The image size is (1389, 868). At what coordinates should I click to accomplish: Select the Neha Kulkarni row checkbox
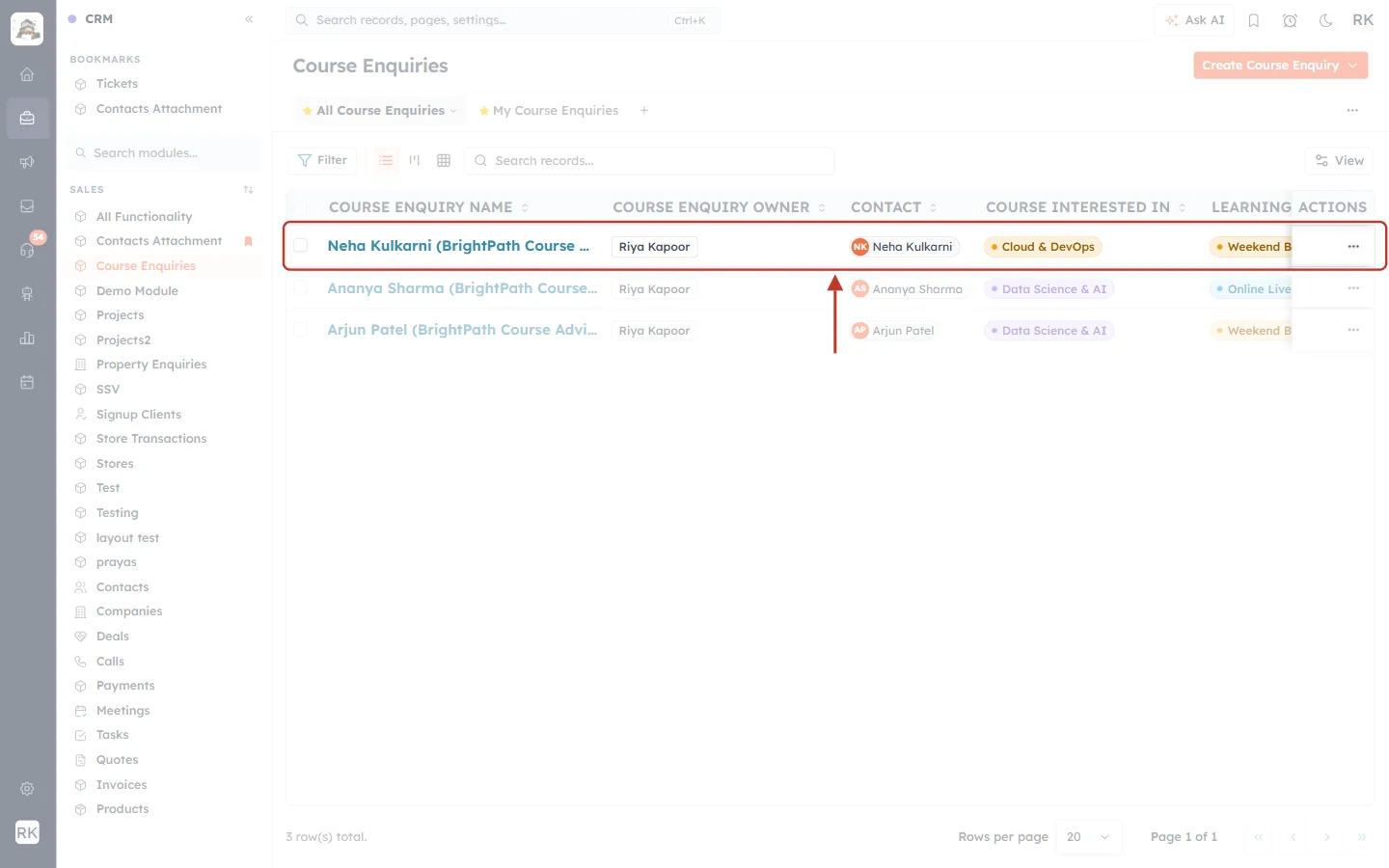(x=301, y=246)
